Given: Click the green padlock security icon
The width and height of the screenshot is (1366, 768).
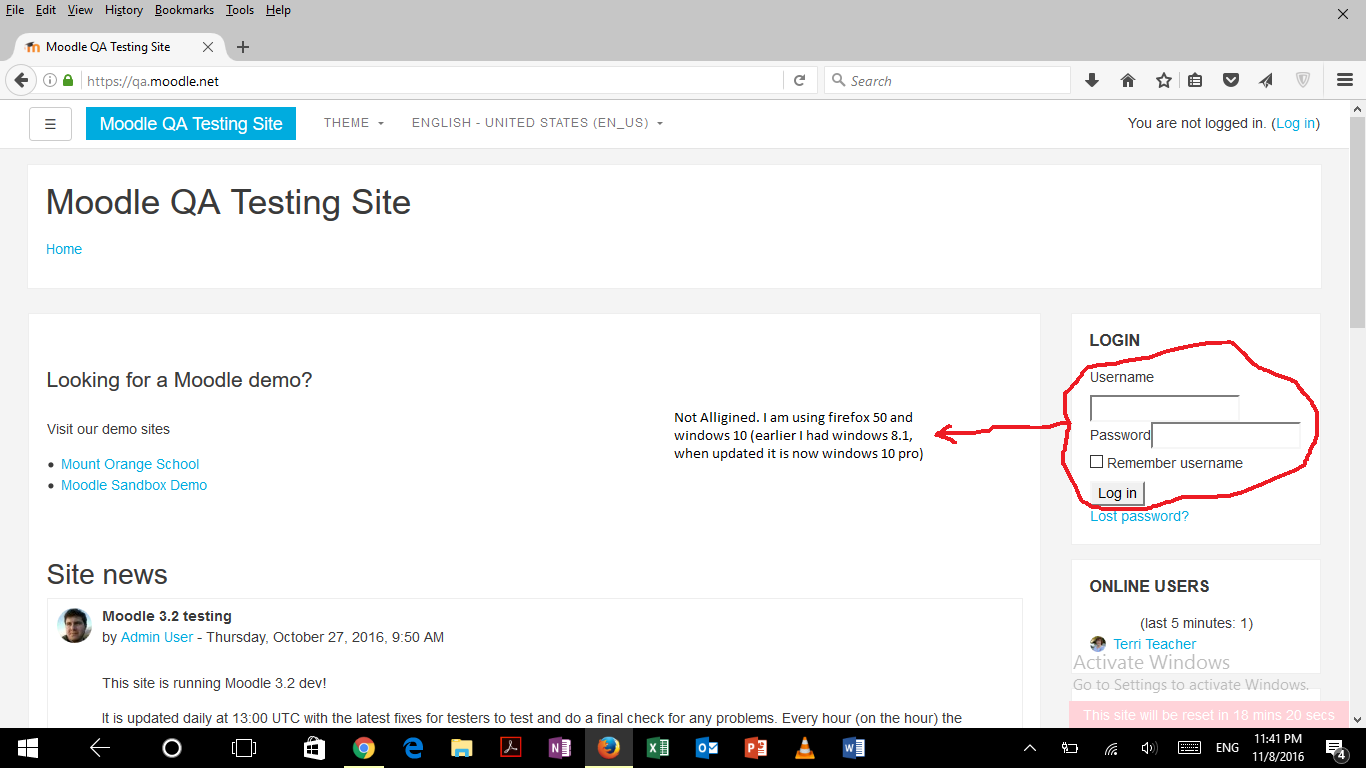Looking at the screenshot, I should pos(68,81).
